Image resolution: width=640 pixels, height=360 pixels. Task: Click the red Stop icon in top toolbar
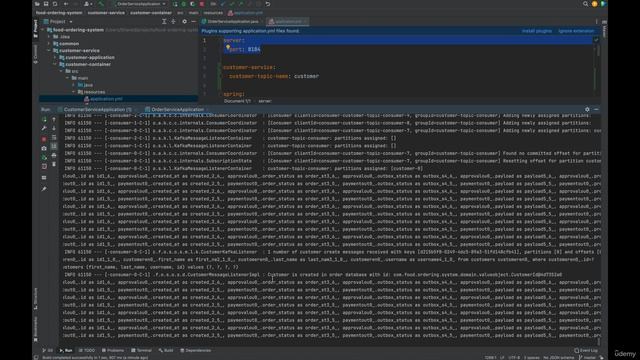[202, 4]
